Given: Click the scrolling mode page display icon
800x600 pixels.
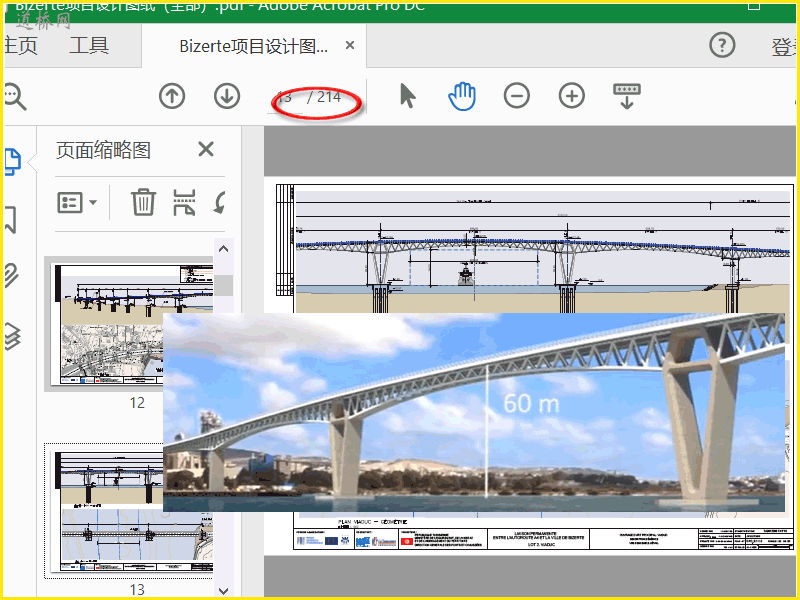Looking at the screenshot, I should tap(627, 96).
